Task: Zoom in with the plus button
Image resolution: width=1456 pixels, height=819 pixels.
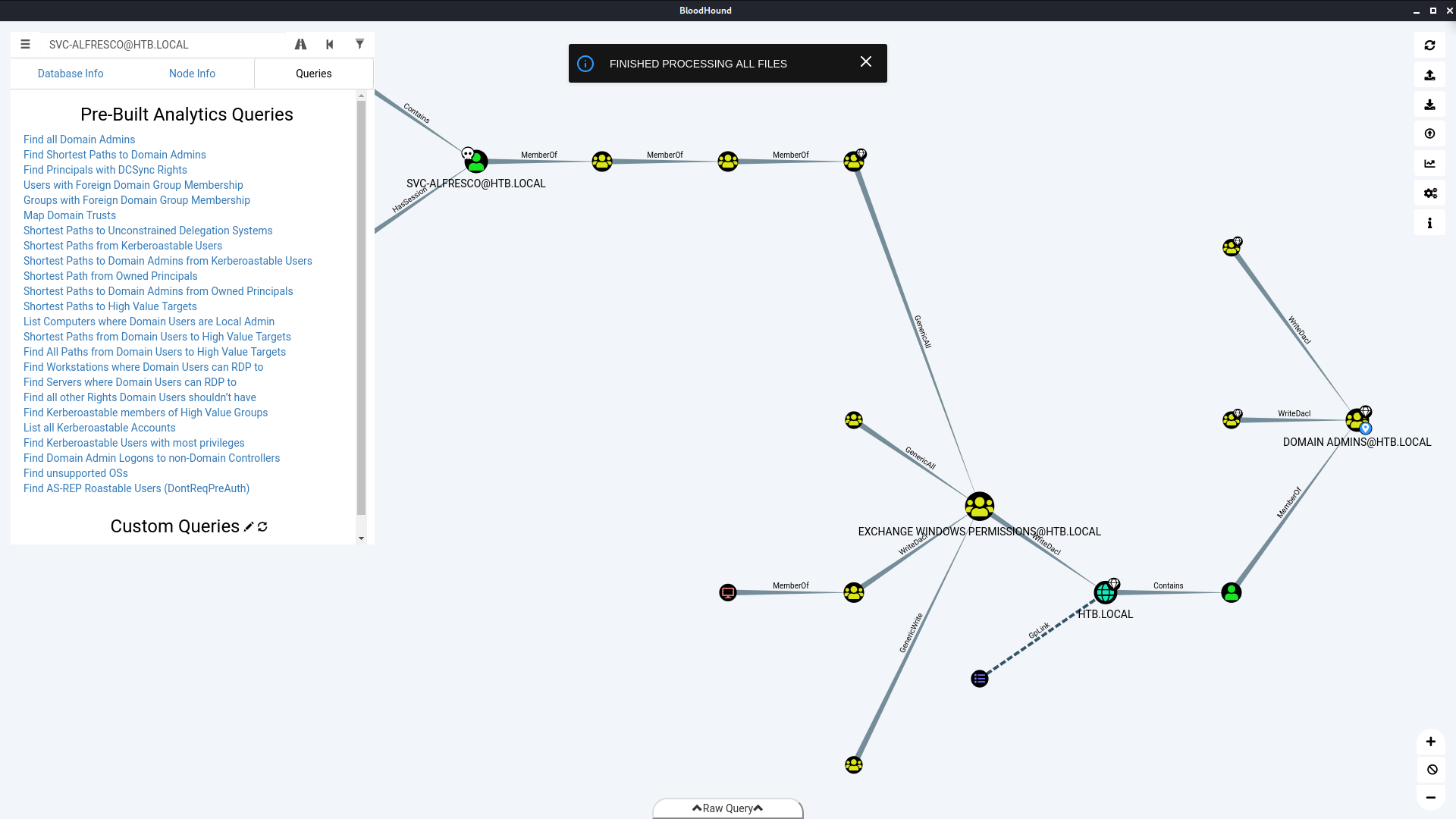Action: (1431, 742)
